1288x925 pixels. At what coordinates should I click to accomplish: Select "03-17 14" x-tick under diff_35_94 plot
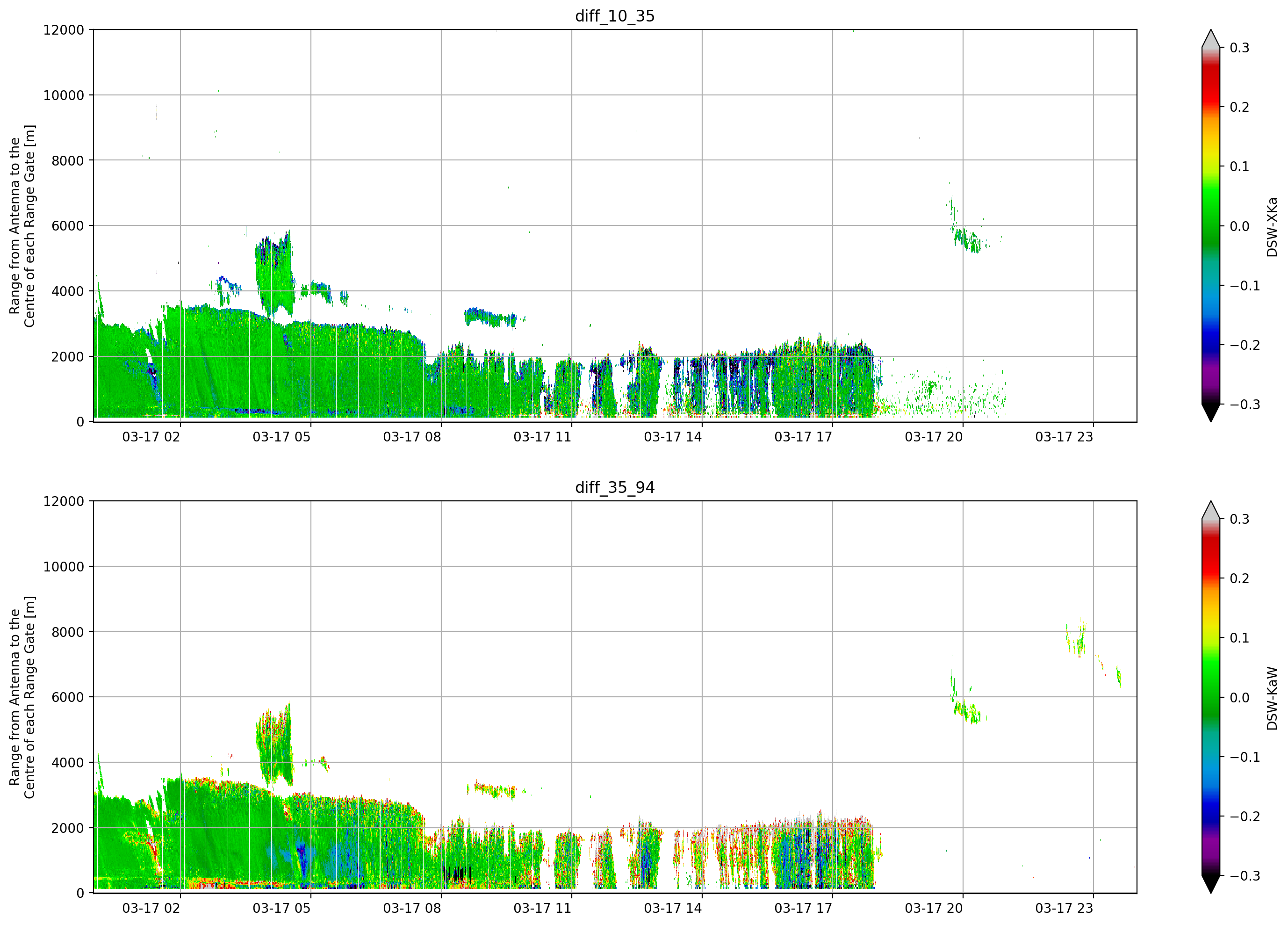tap(673, 909)
